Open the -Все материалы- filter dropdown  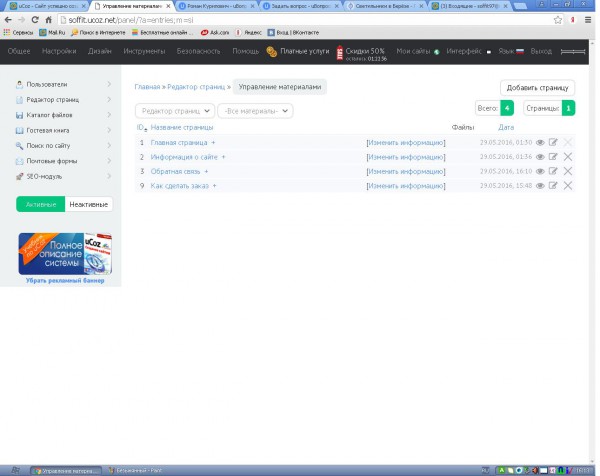point(255,111)
